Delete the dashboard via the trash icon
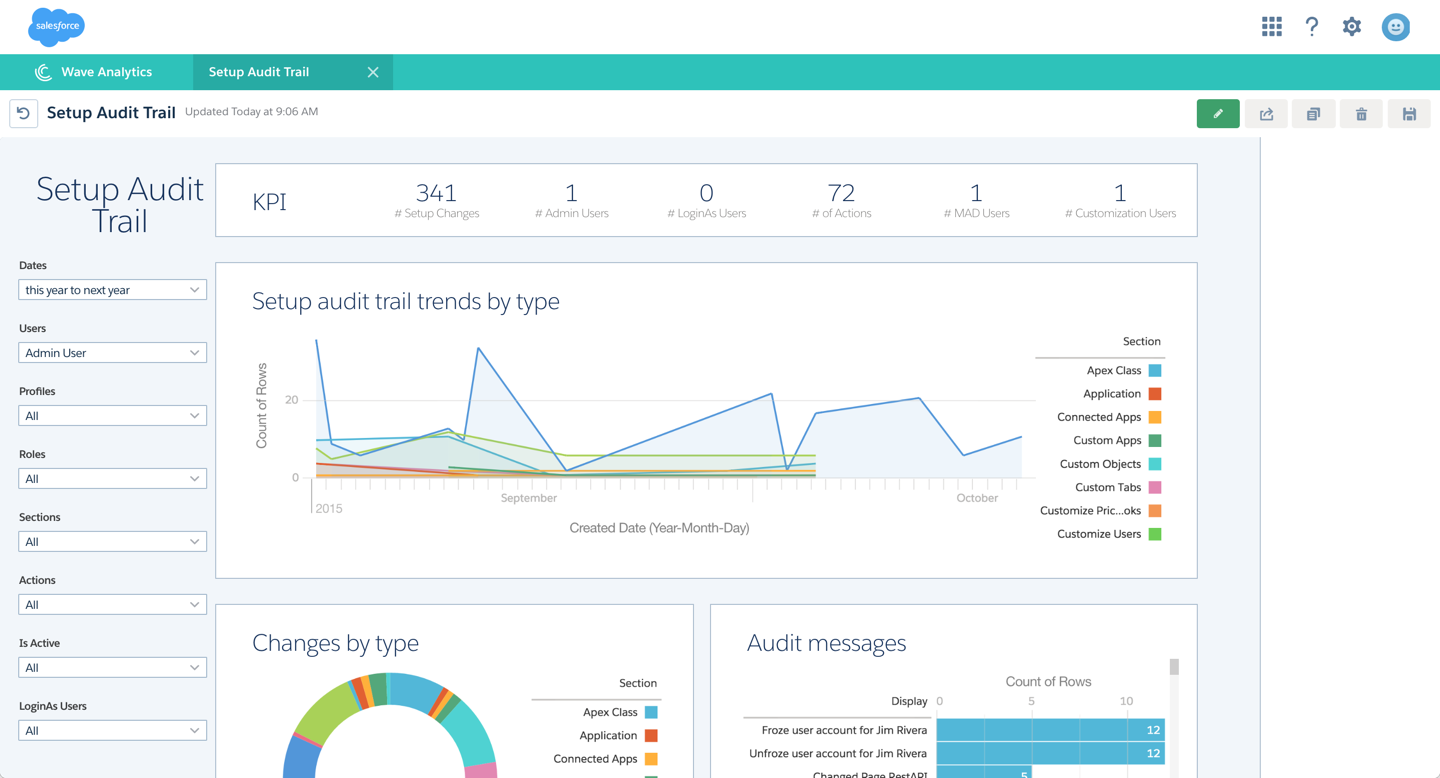 point(1361,113)
